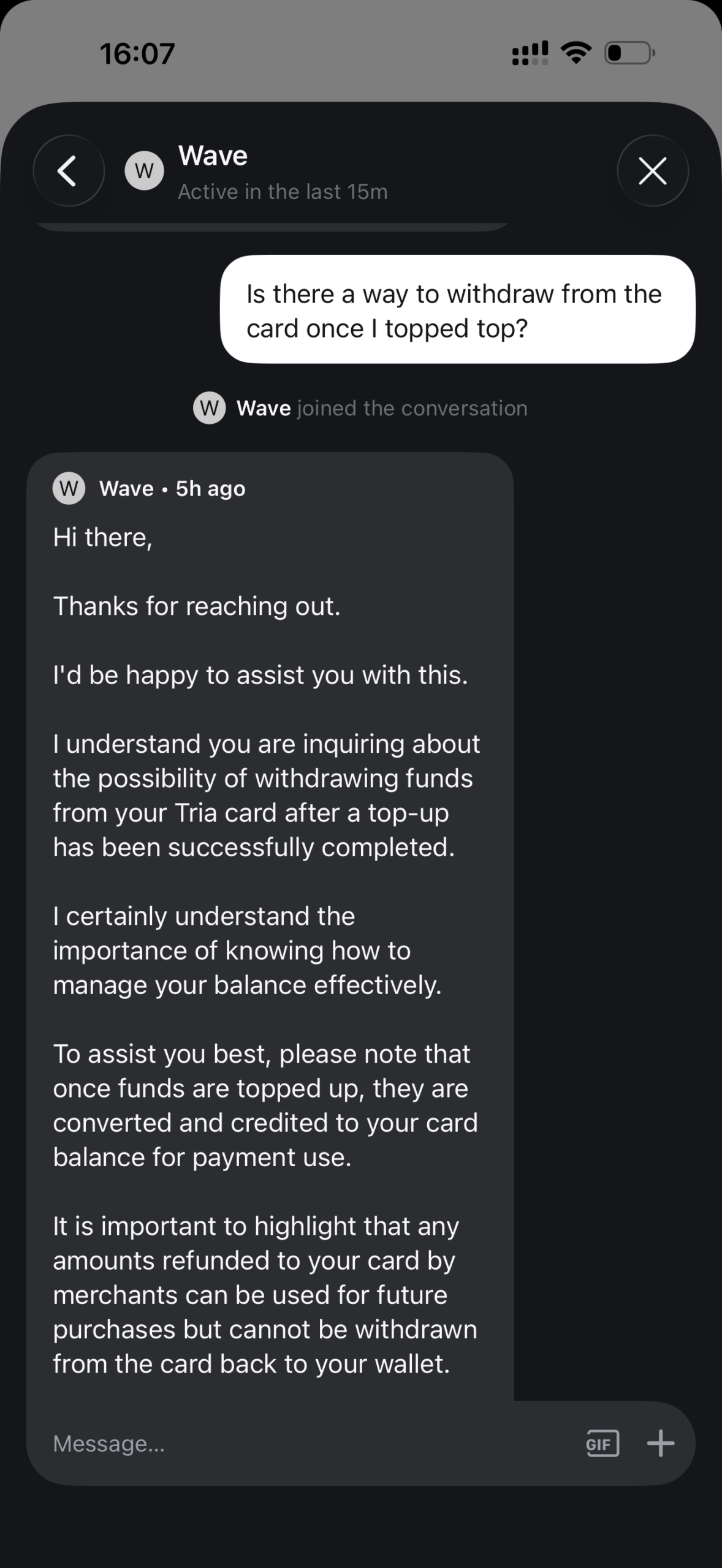
Task: Tap the Wave avatar in the chat header
Action: coord(144,171)
